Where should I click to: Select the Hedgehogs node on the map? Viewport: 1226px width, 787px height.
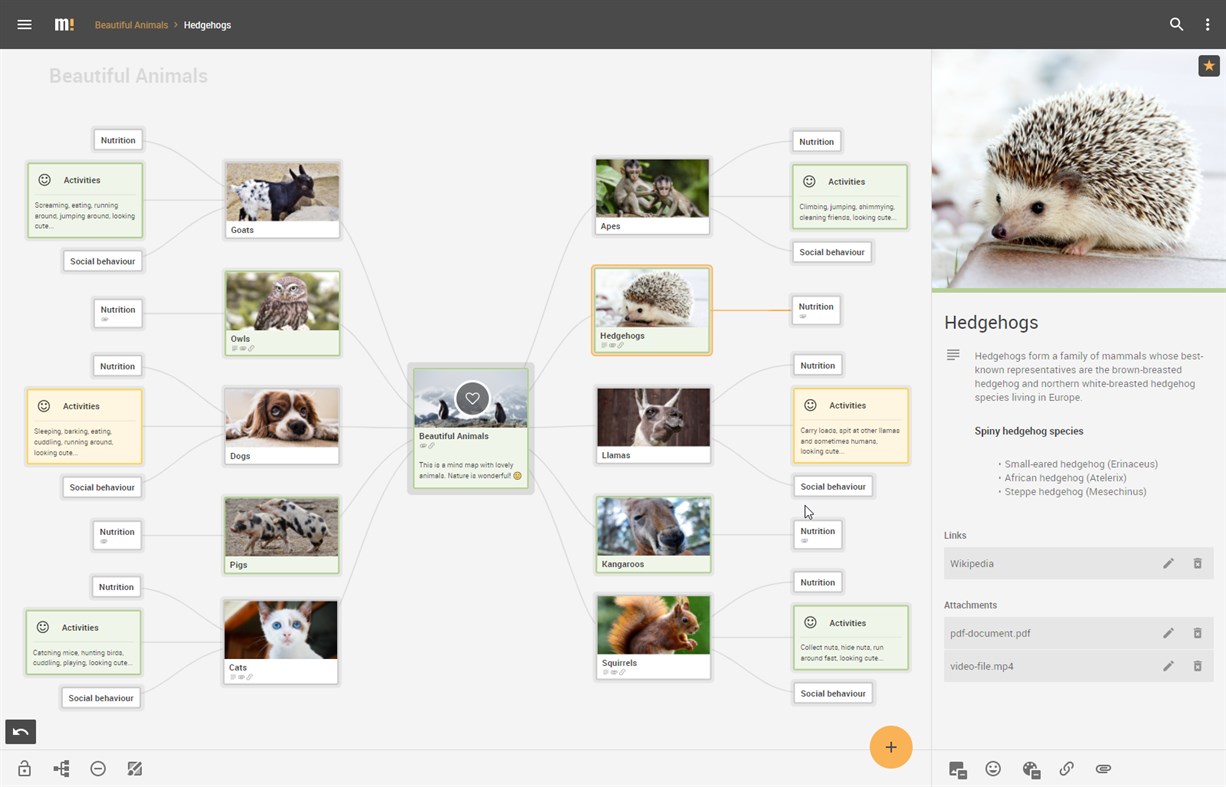tap(652, 310)
